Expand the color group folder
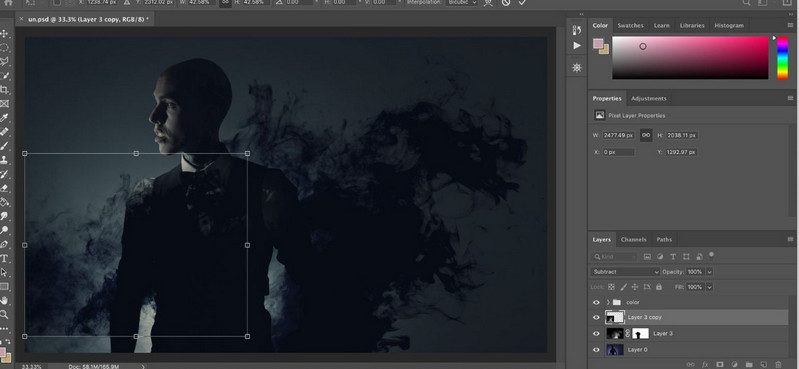This screenshot has width=799, height=369. (x=607, y=302)
